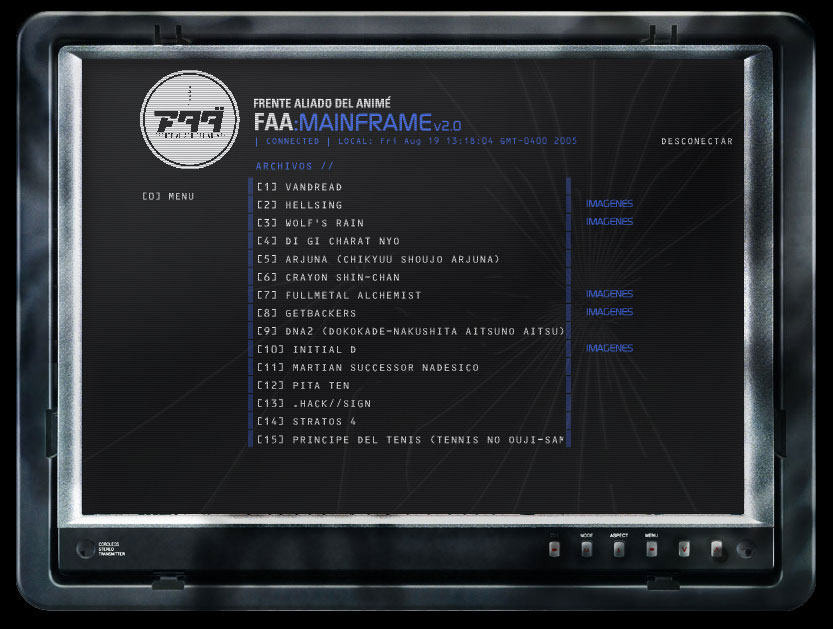The image size is (833, 629).
Task: Select [3] WOLF'S RAIN entry
Action: [311, 223]
